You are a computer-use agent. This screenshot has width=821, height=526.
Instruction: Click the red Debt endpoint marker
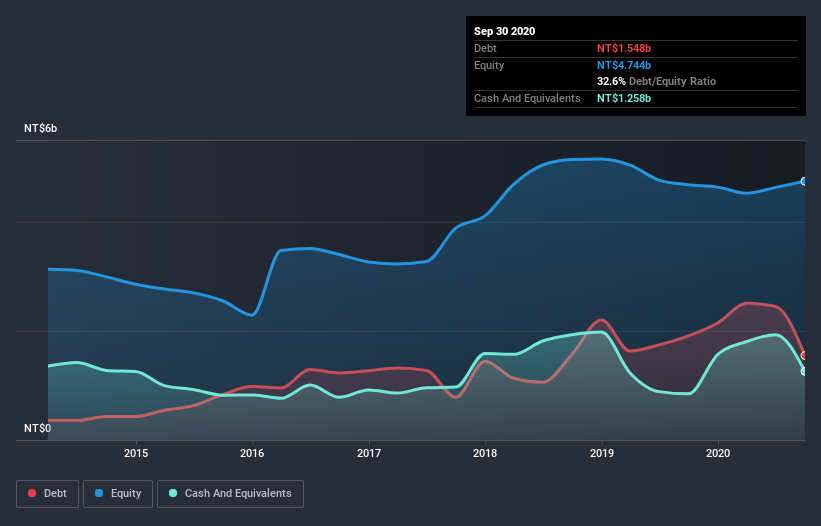click(804, 356)
